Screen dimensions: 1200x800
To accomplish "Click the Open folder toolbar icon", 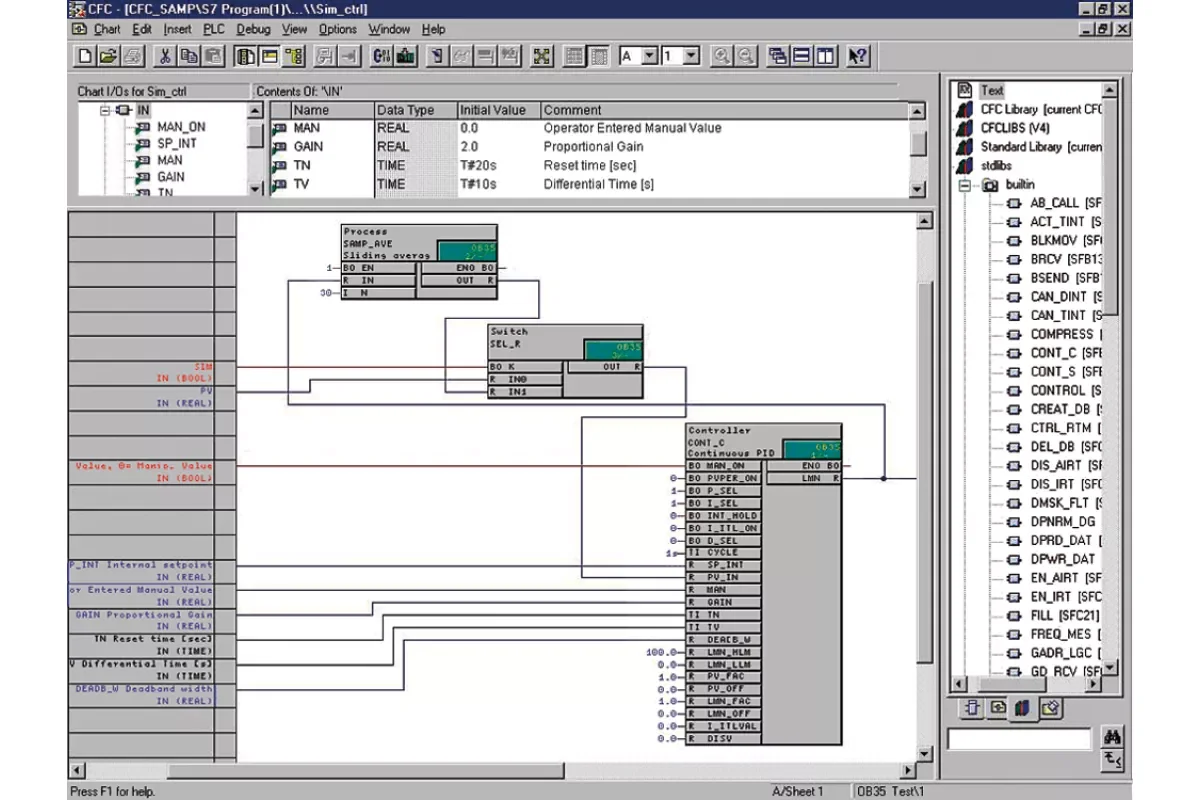I will tap(109, 57).
